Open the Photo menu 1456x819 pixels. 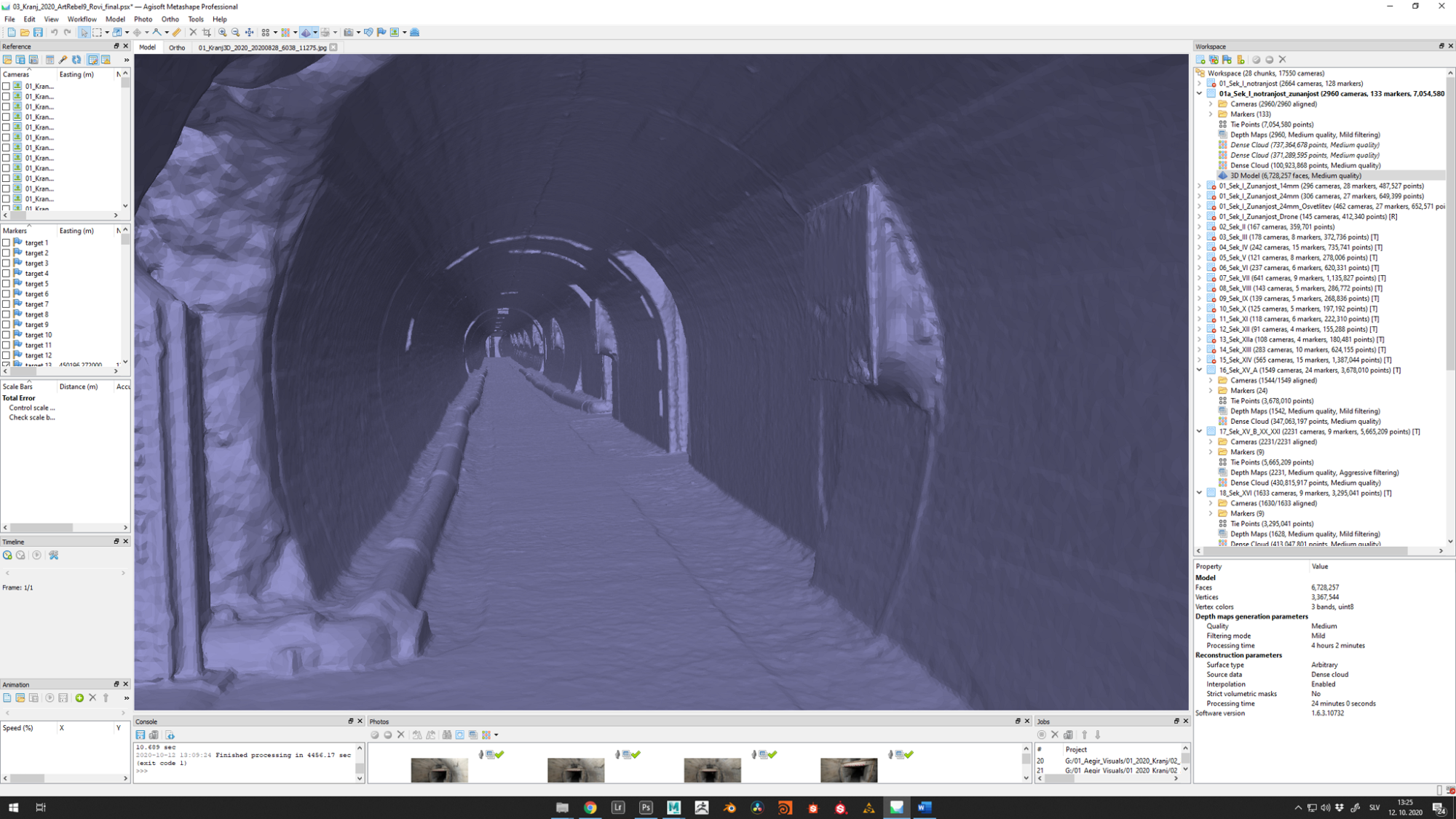143,19
